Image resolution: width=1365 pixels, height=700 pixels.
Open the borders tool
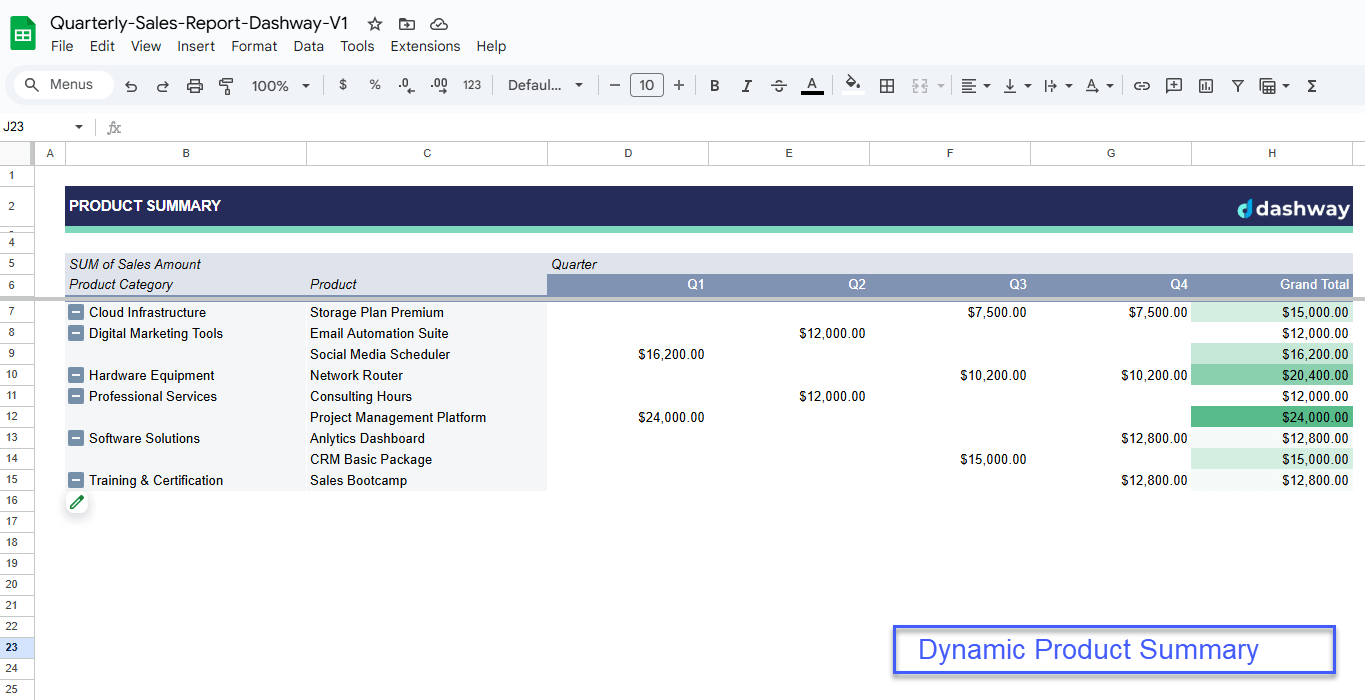[887, 86]
